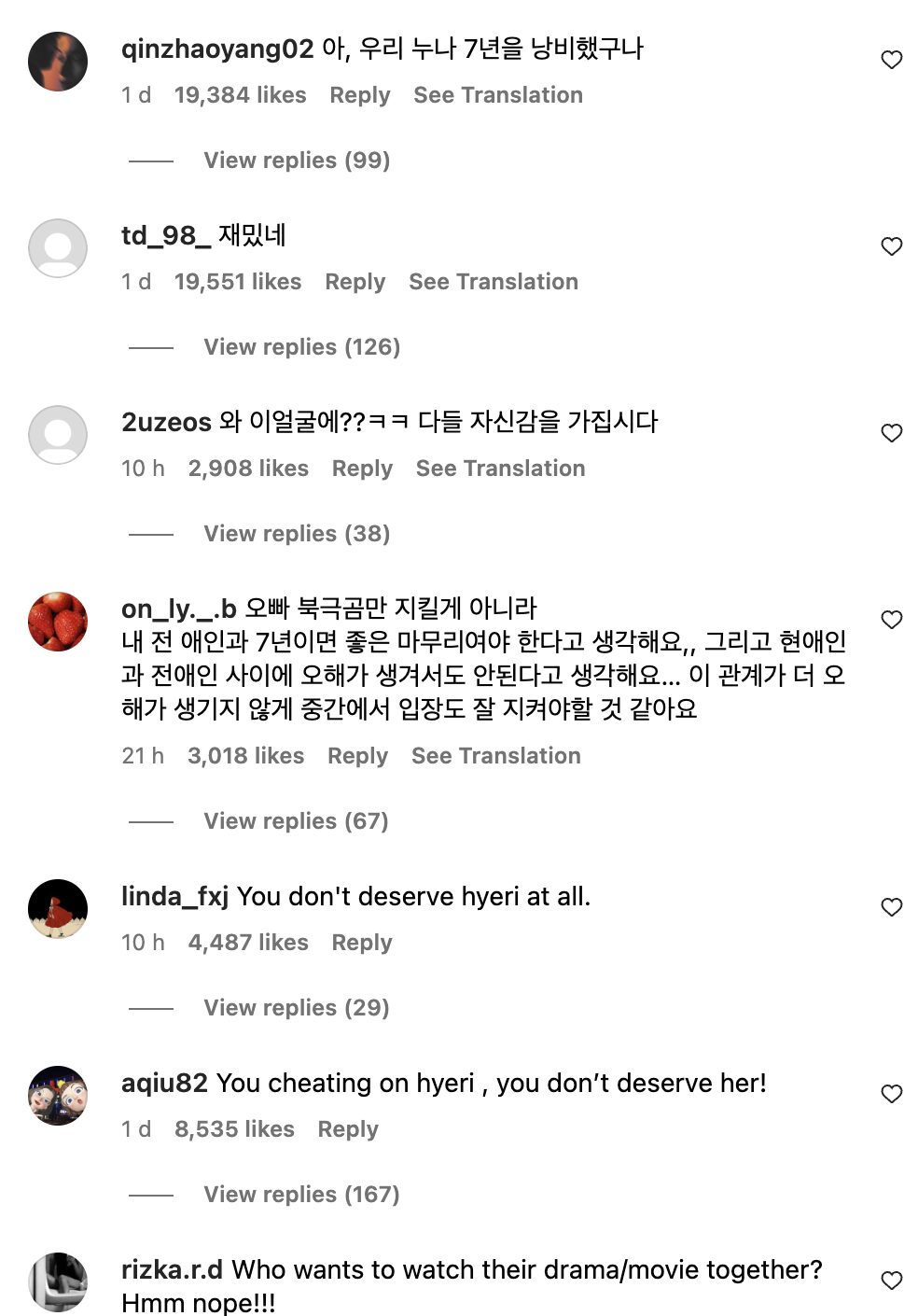The image size is (918, 1316).
Task: Expand 67 replies on on_ly.__.b's comment
Action: pos(296,821)
